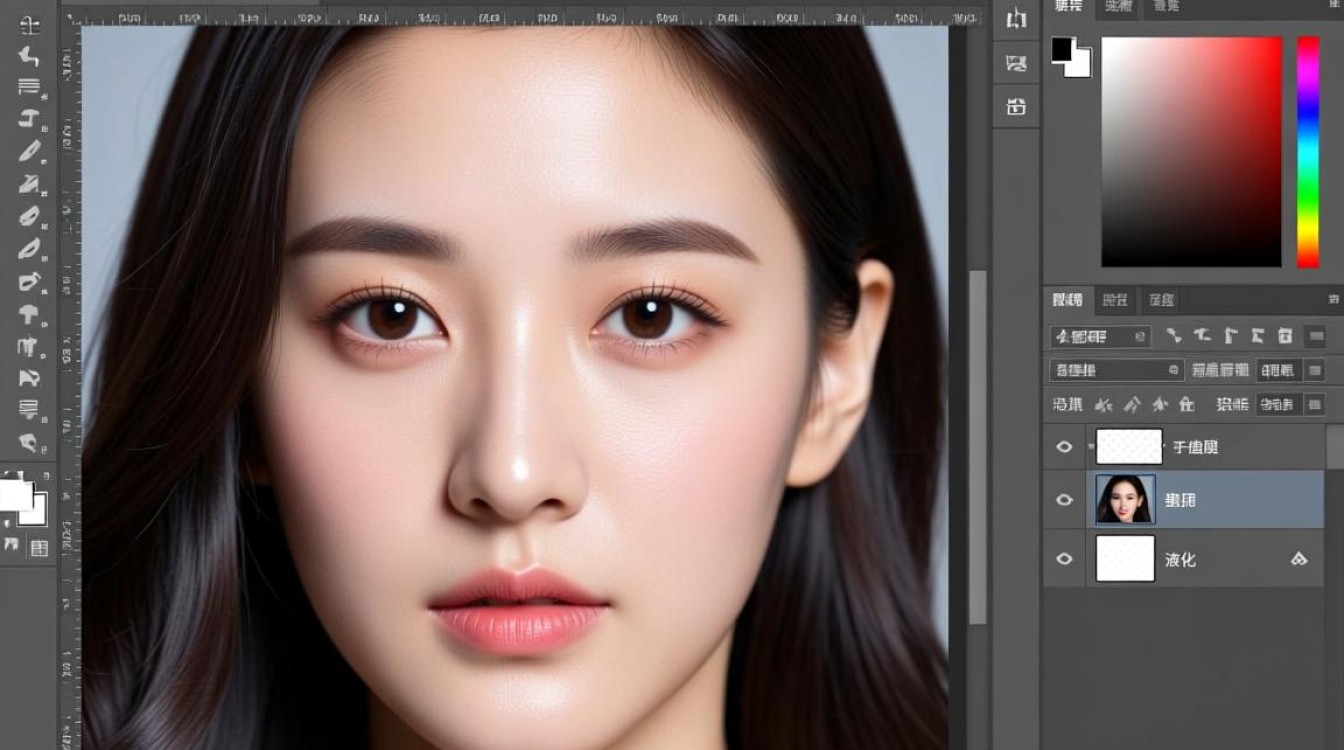Click the grid icon at the left toolbar bottom

(x=39, y=547)
